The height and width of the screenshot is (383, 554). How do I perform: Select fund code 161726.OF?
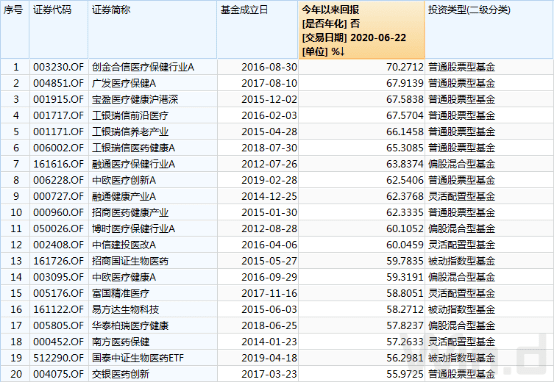pos(59,261)
